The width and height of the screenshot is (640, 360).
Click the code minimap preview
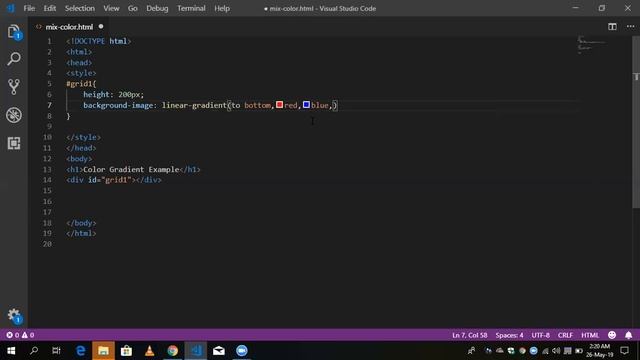(591, 45)
